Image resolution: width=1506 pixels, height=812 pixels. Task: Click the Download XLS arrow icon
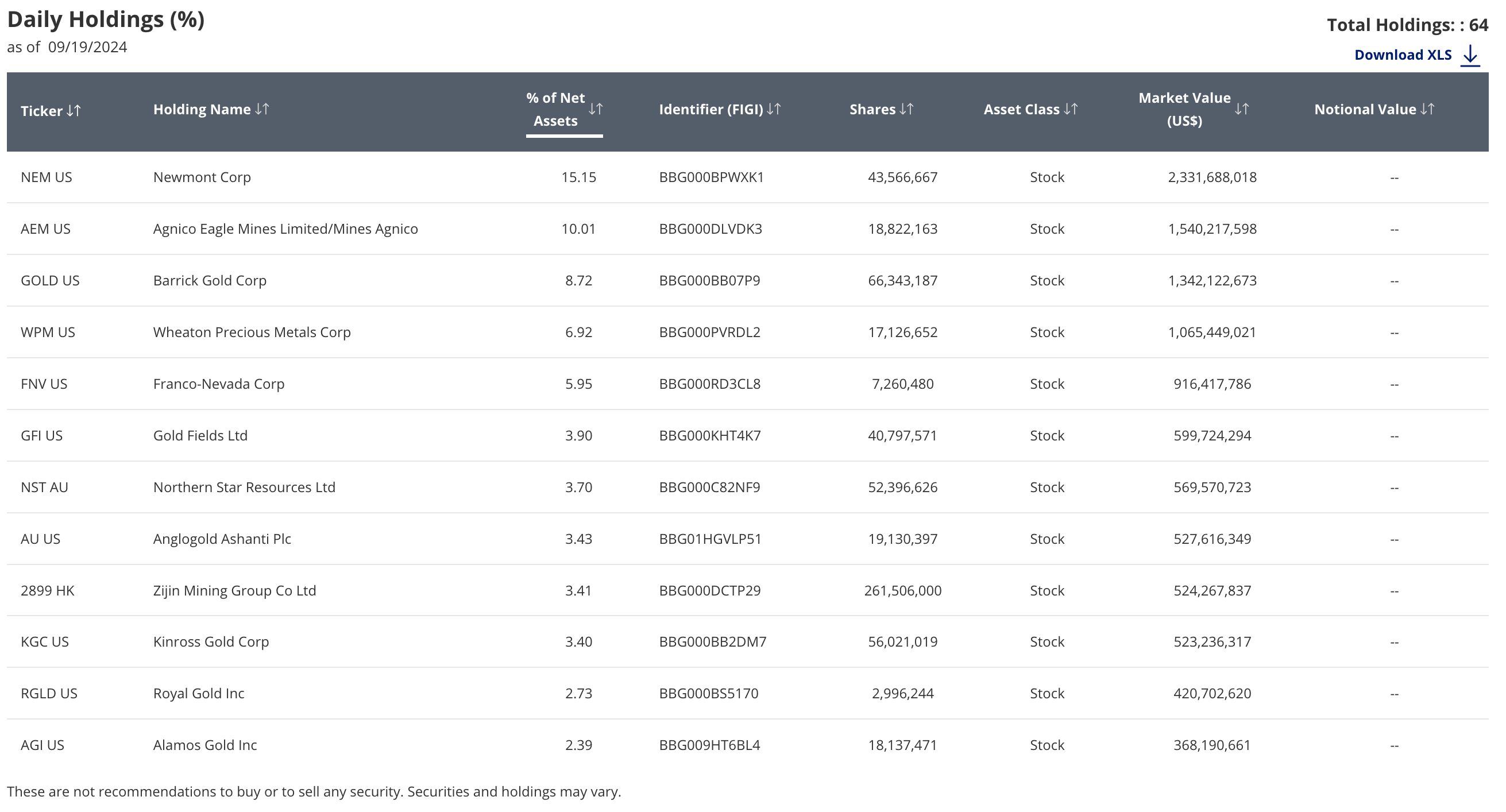[1471, 56]
